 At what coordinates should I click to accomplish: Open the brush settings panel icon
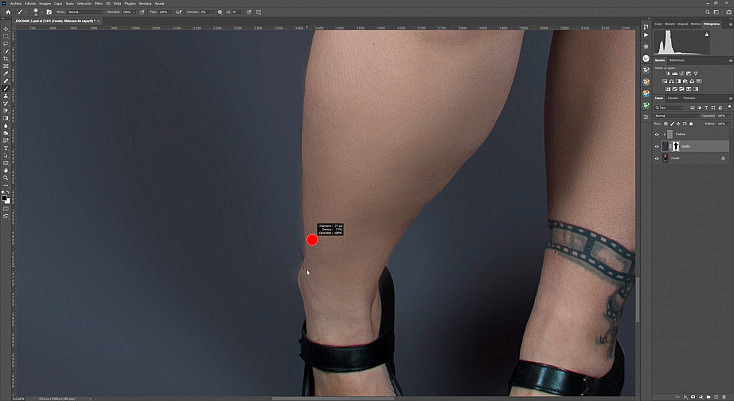pyautogui.click(x=49, y=12)
